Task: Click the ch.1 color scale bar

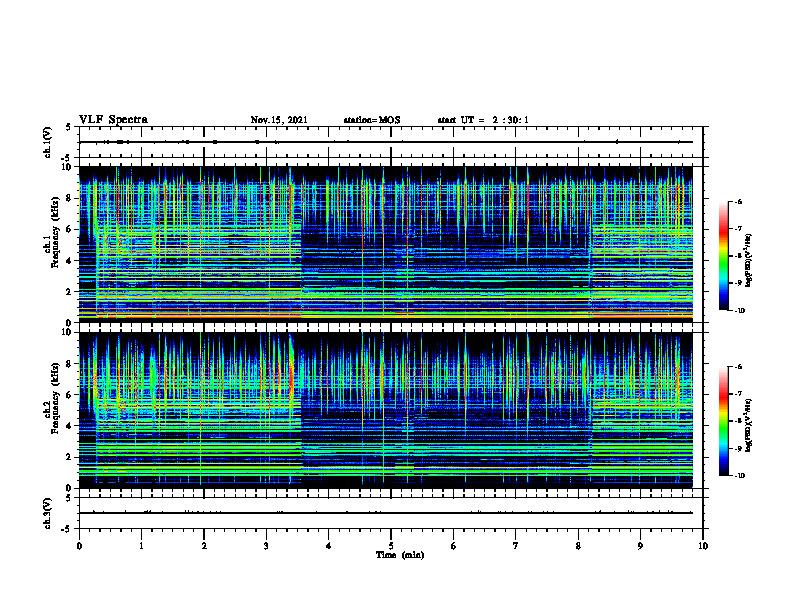Action: [723, 256]
